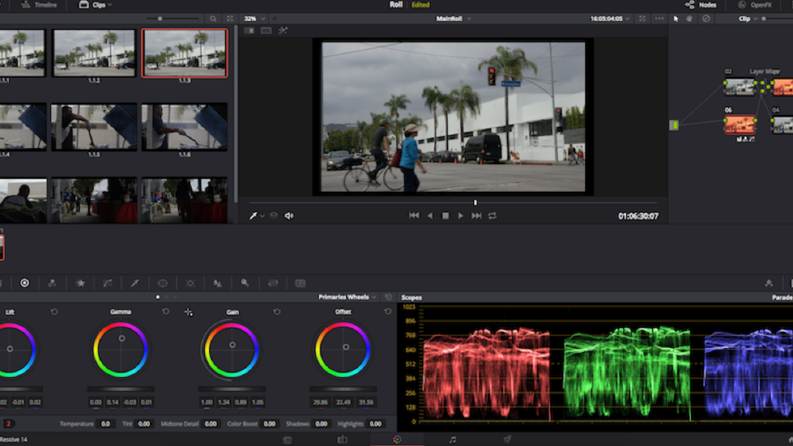This screenshot has width=793, height=446.
Task: Toggle loop playback
Action: pos(492,216)
